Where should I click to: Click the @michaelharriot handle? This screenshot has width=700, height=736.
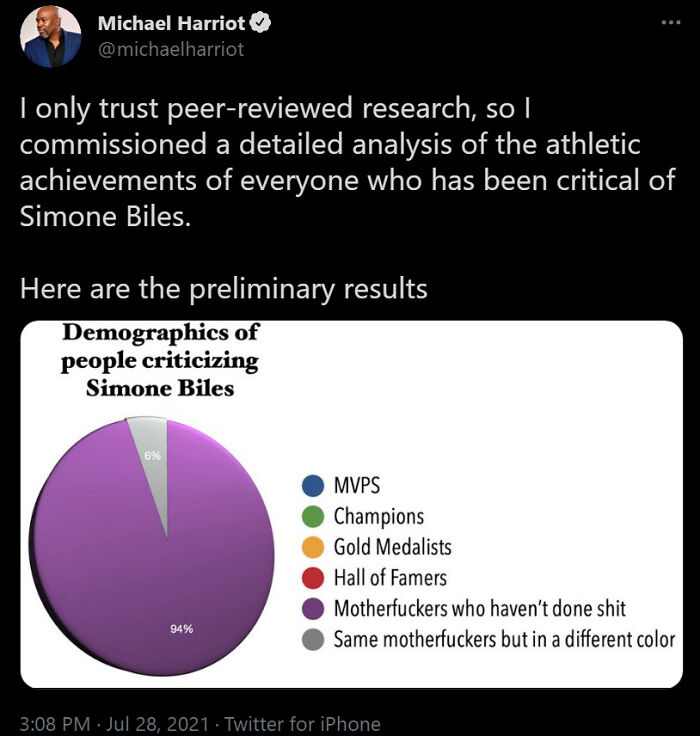click(x=171, y=48)
